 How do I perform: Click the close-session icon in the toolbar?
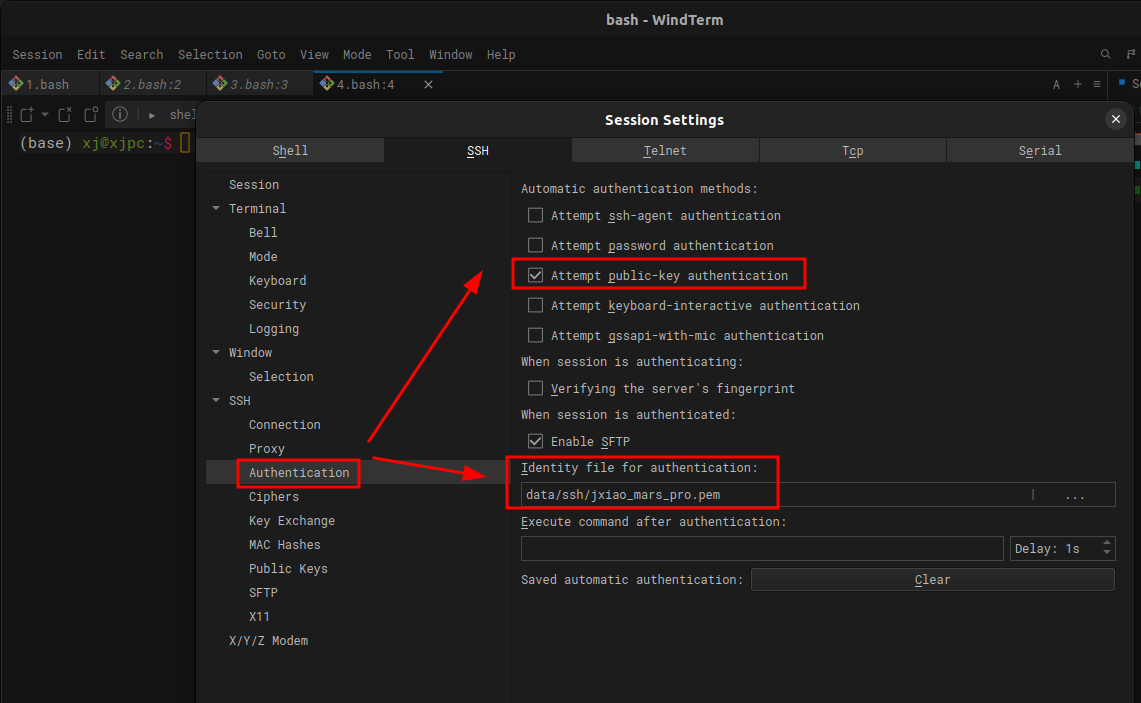coord(63,114)
